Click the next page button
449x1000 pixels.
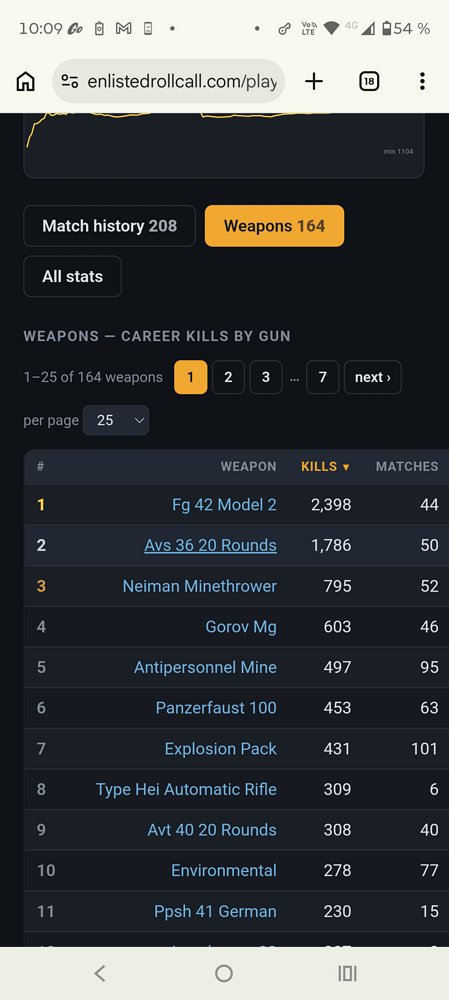[x=373, y=377]
